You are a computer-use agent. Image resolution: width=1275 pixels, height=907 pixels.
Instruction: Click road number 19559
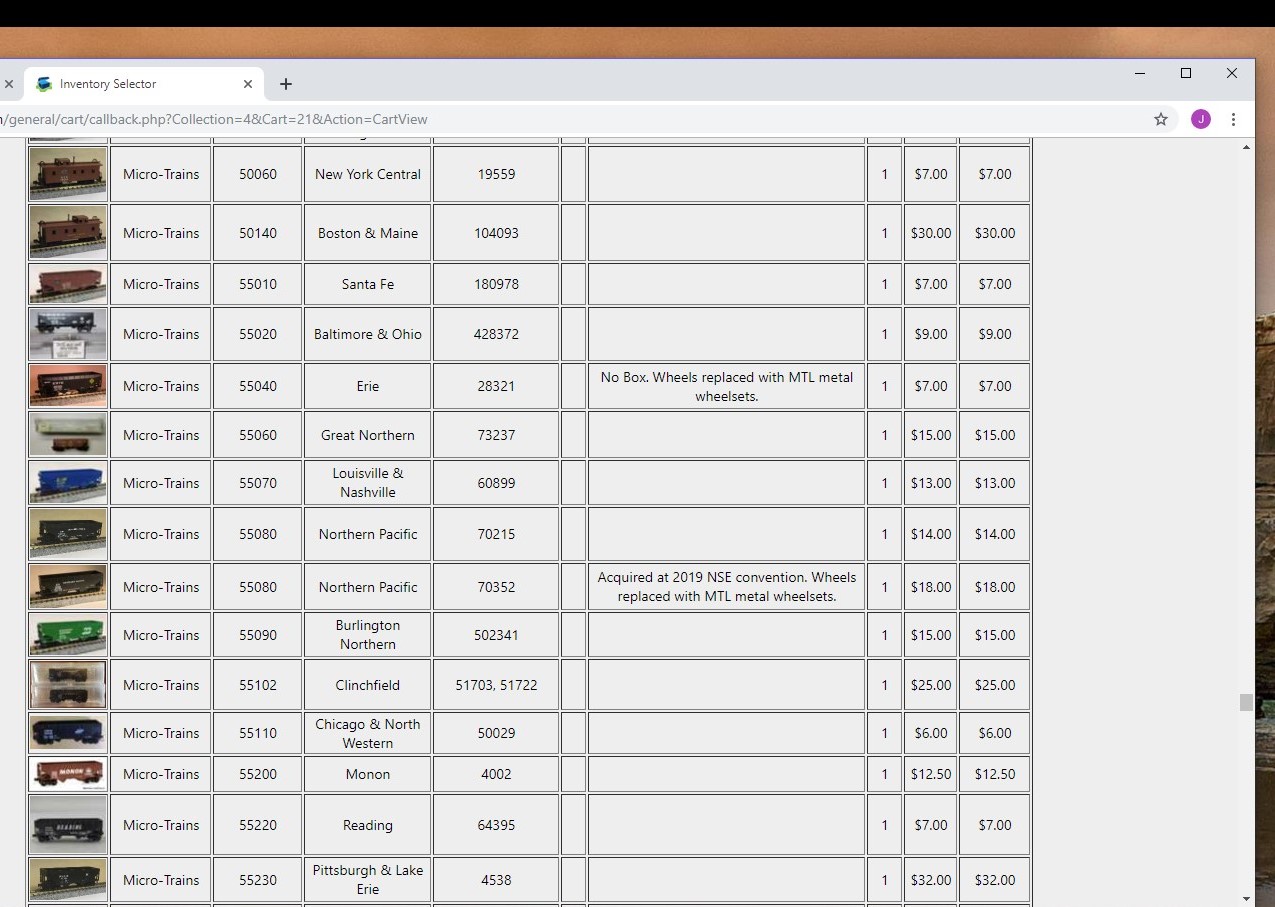click(x=496, y=174)
